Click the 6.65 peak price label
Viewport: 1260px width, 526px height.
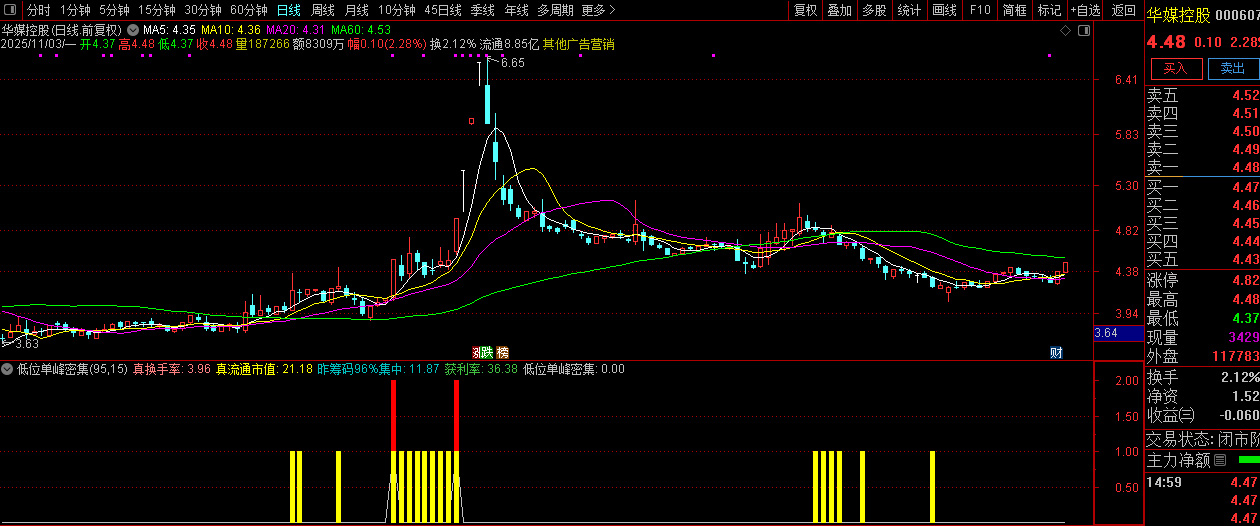(x=512, y=63)
